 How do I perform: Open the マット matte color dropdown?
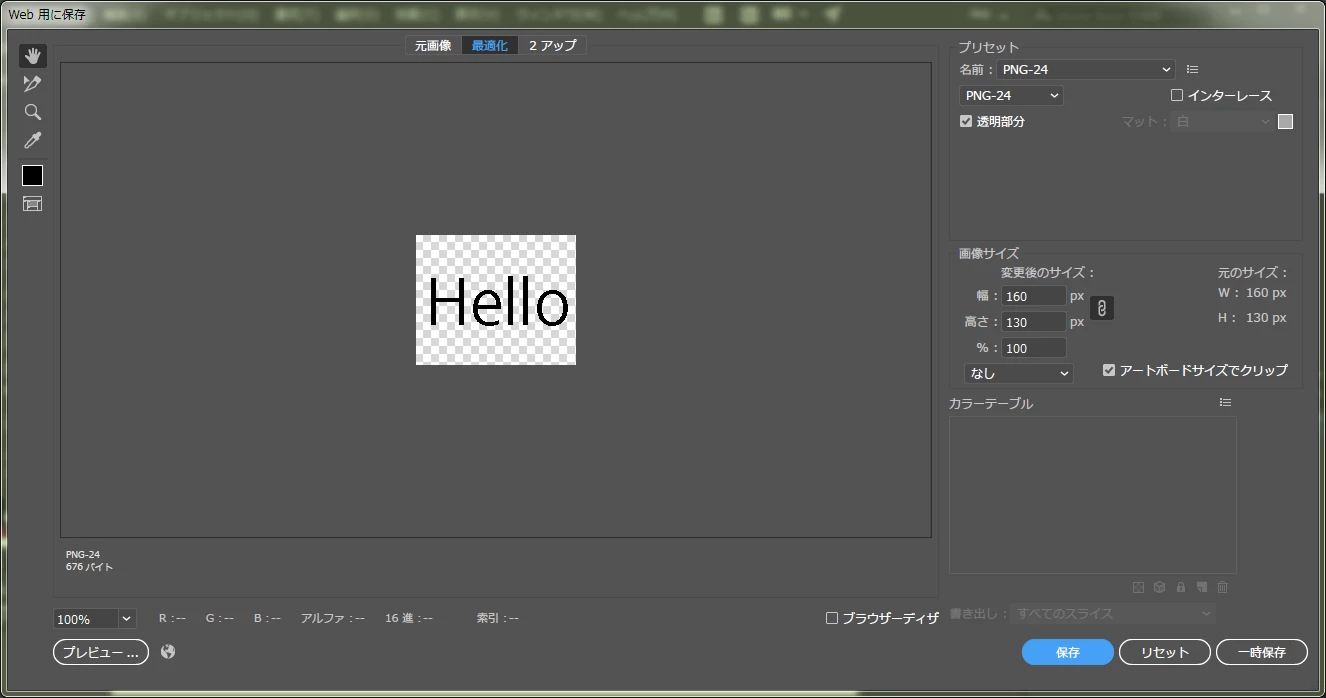(x=1222, y=122)
